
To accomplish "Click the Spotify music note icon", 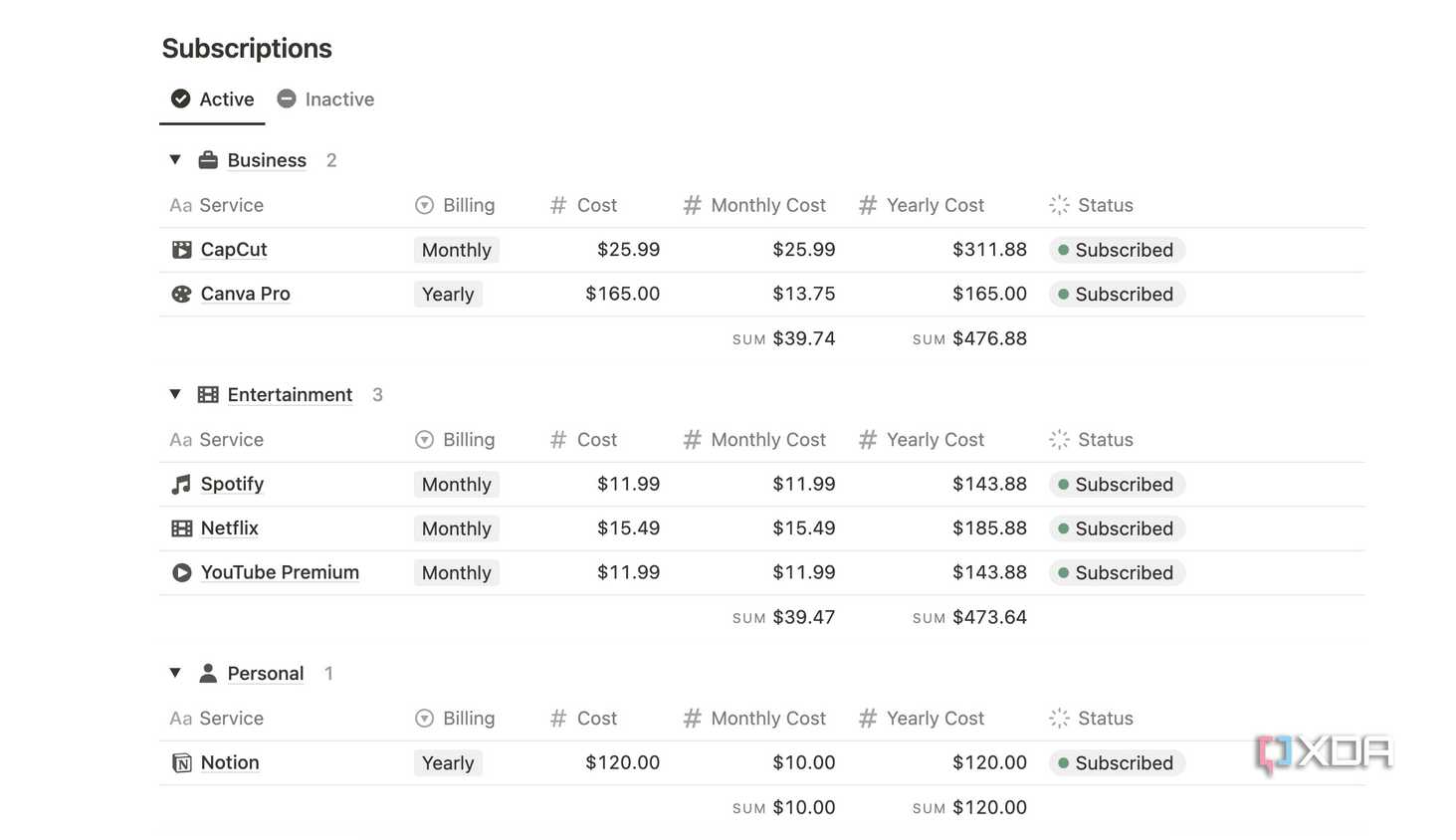I will click(181, 484).
